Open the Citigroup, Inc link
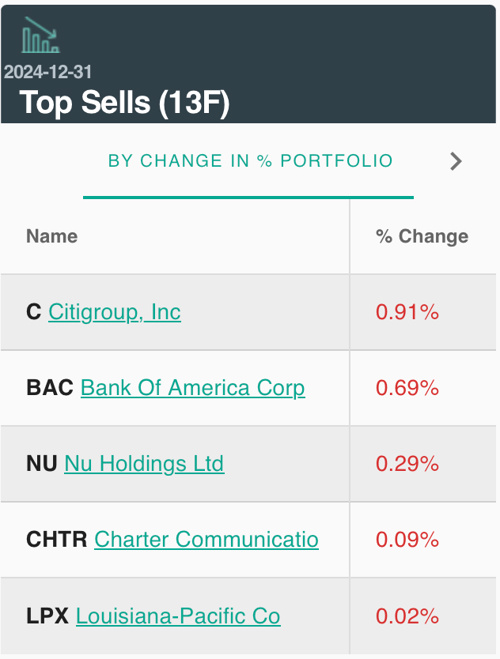The height and width of the screenshot is (659, 500). 114,312
